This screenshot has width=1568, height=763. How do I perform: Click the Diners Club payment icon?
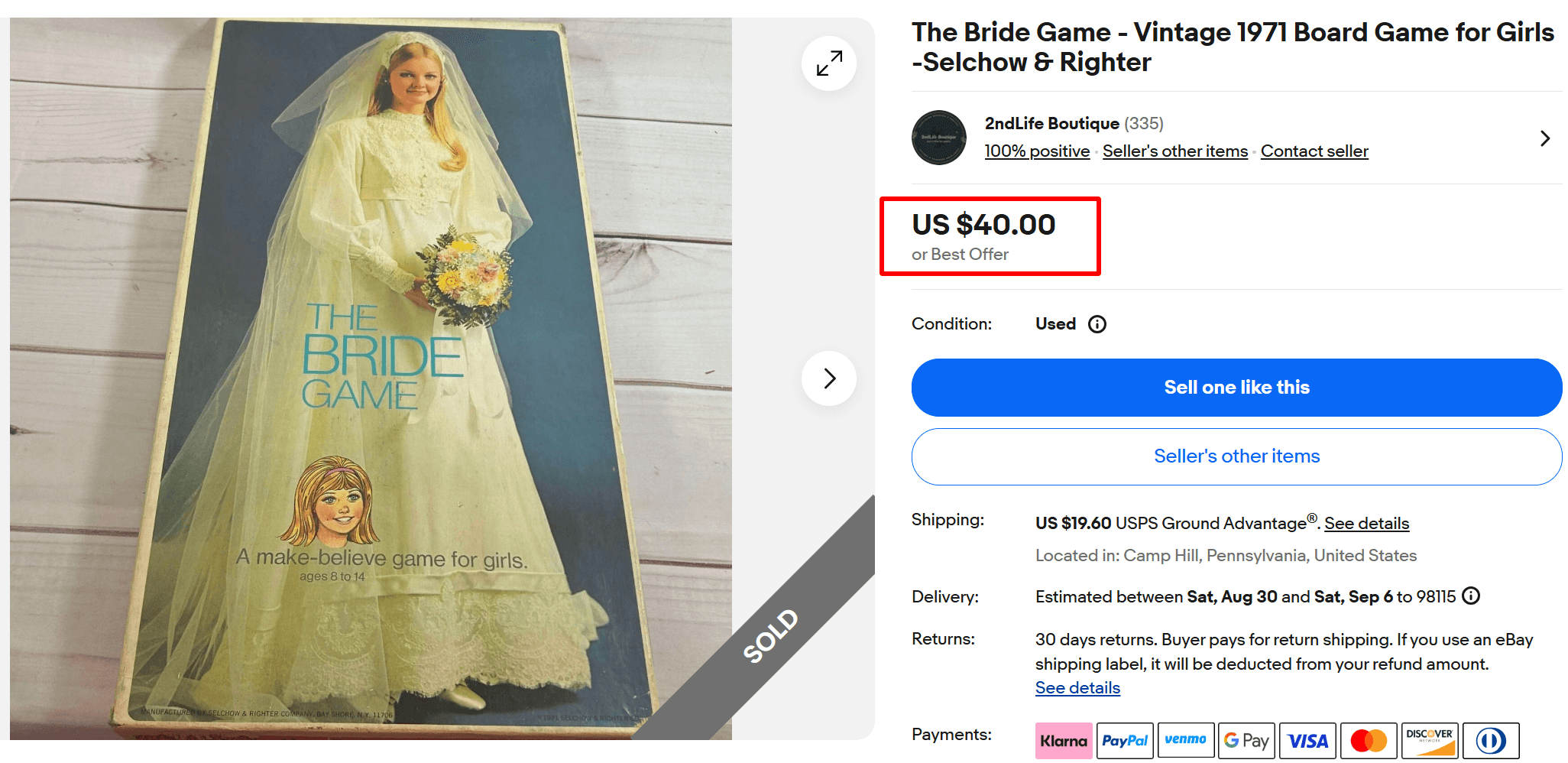click(x=1491, y=740)
